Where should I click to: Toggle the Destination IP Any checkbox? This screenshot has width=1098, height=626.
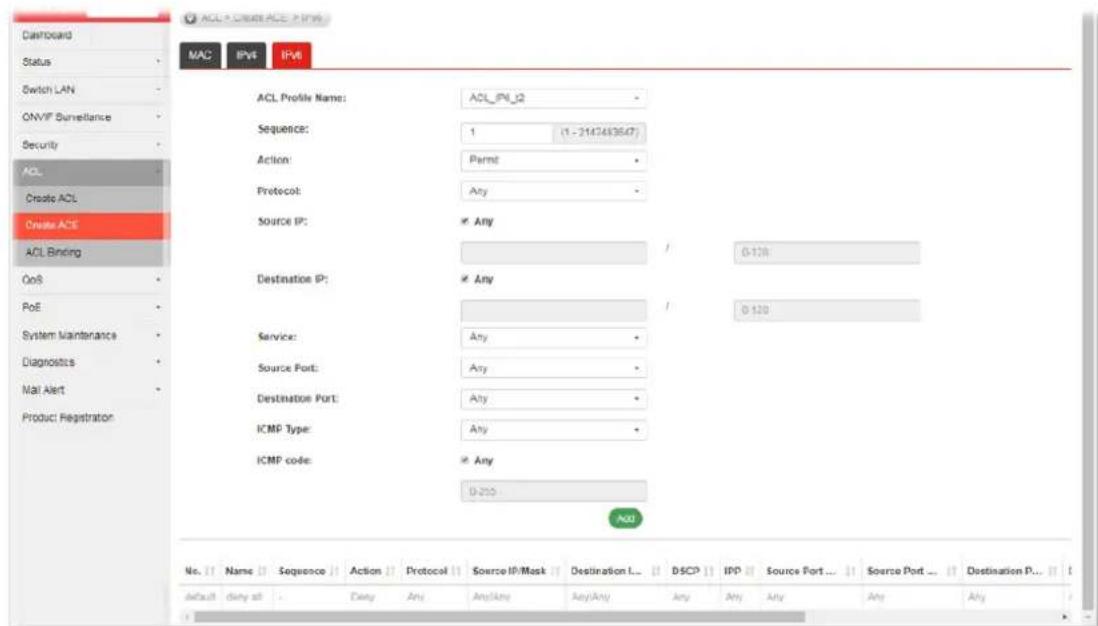coord(464,279)
